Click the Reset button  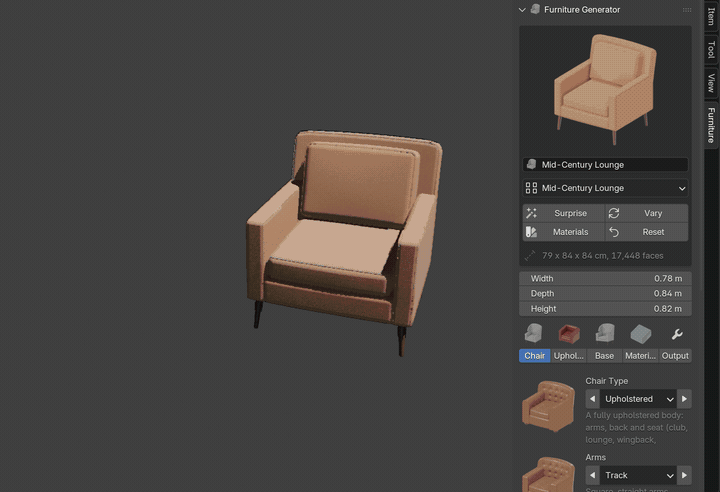647,232
